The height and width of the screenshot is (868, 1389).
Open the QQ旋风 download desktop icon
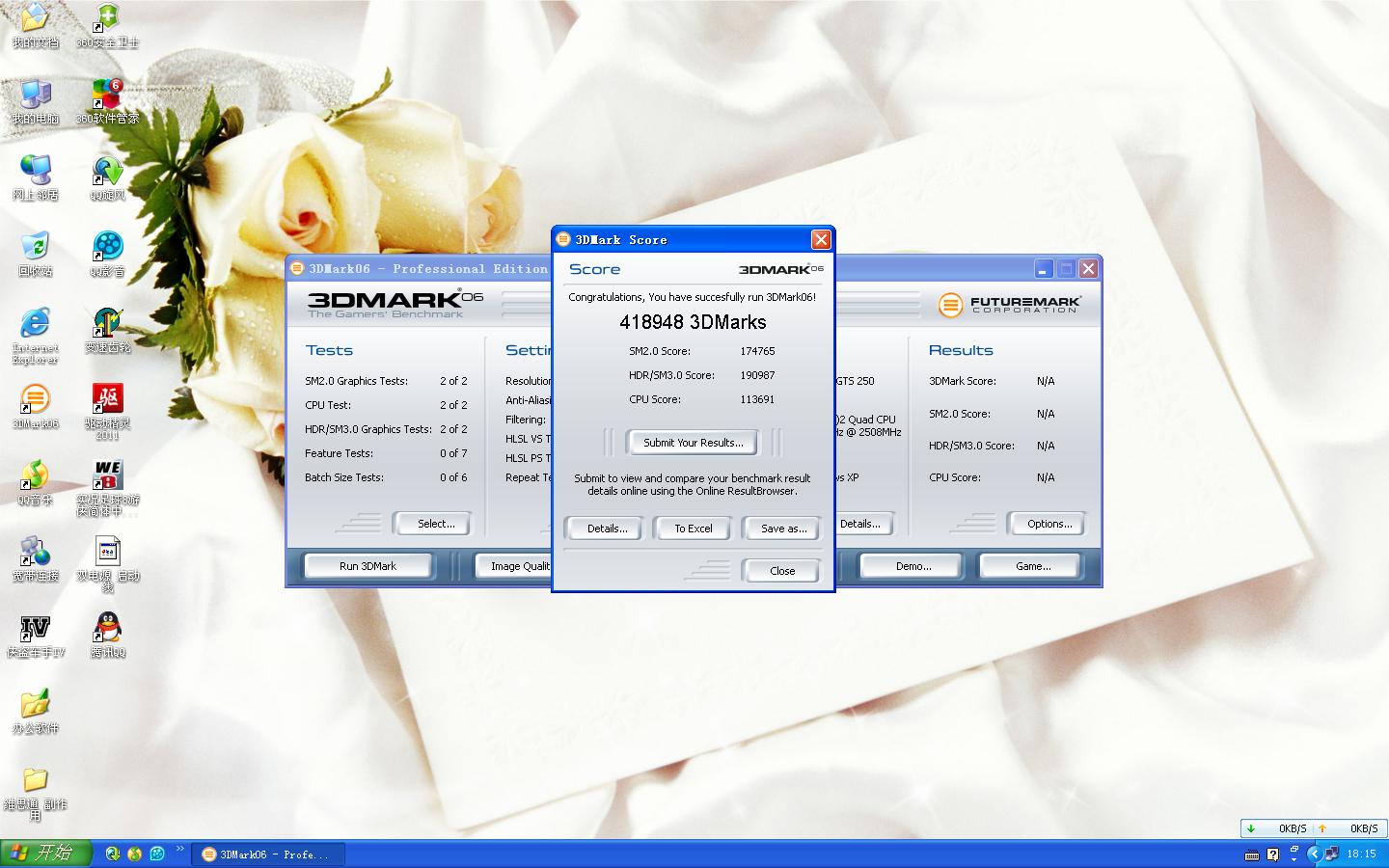107,178
